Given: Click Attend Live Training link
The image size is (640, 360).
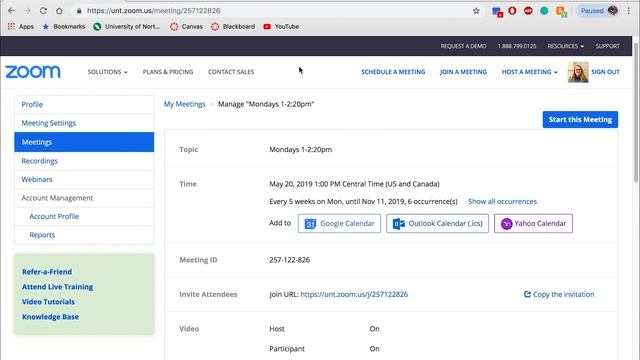Looking at the screenshot, I should [x=58, y=287].
